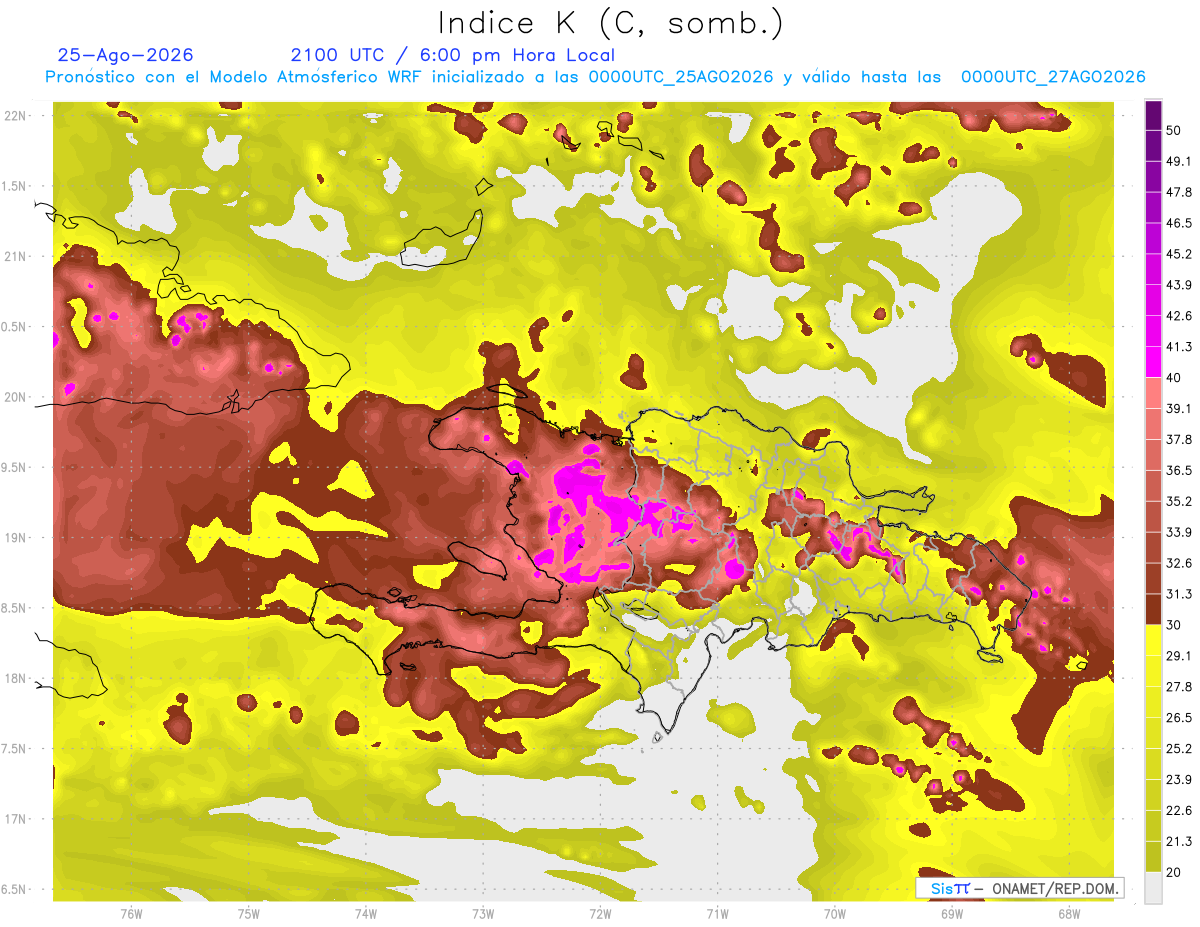The height and width of the screenshot is (927, 1200).
Task: Click colorbar value label '39.1'
Action: (1178, 408)
